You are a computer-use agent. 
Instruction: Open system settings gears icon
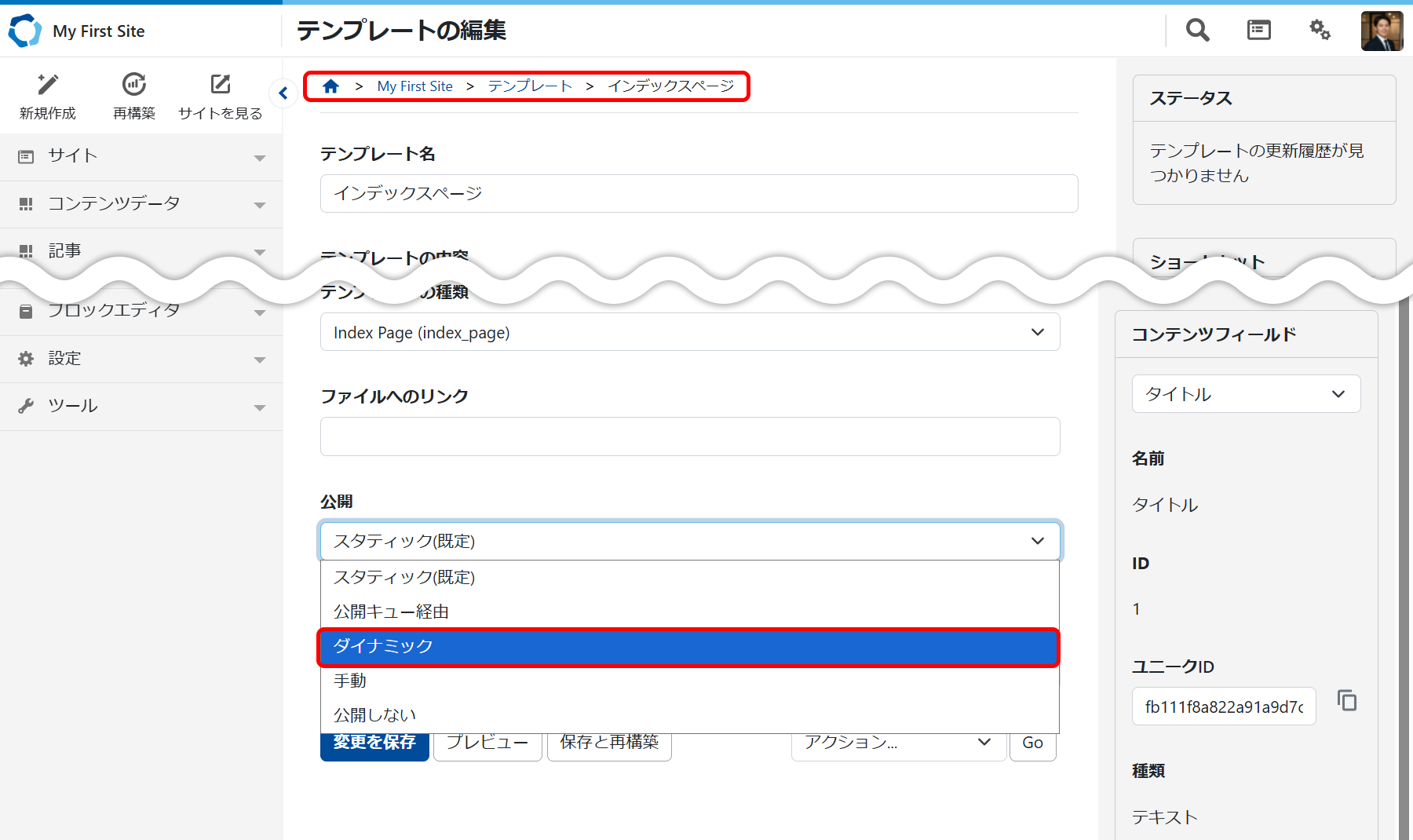coord(1320,31)
